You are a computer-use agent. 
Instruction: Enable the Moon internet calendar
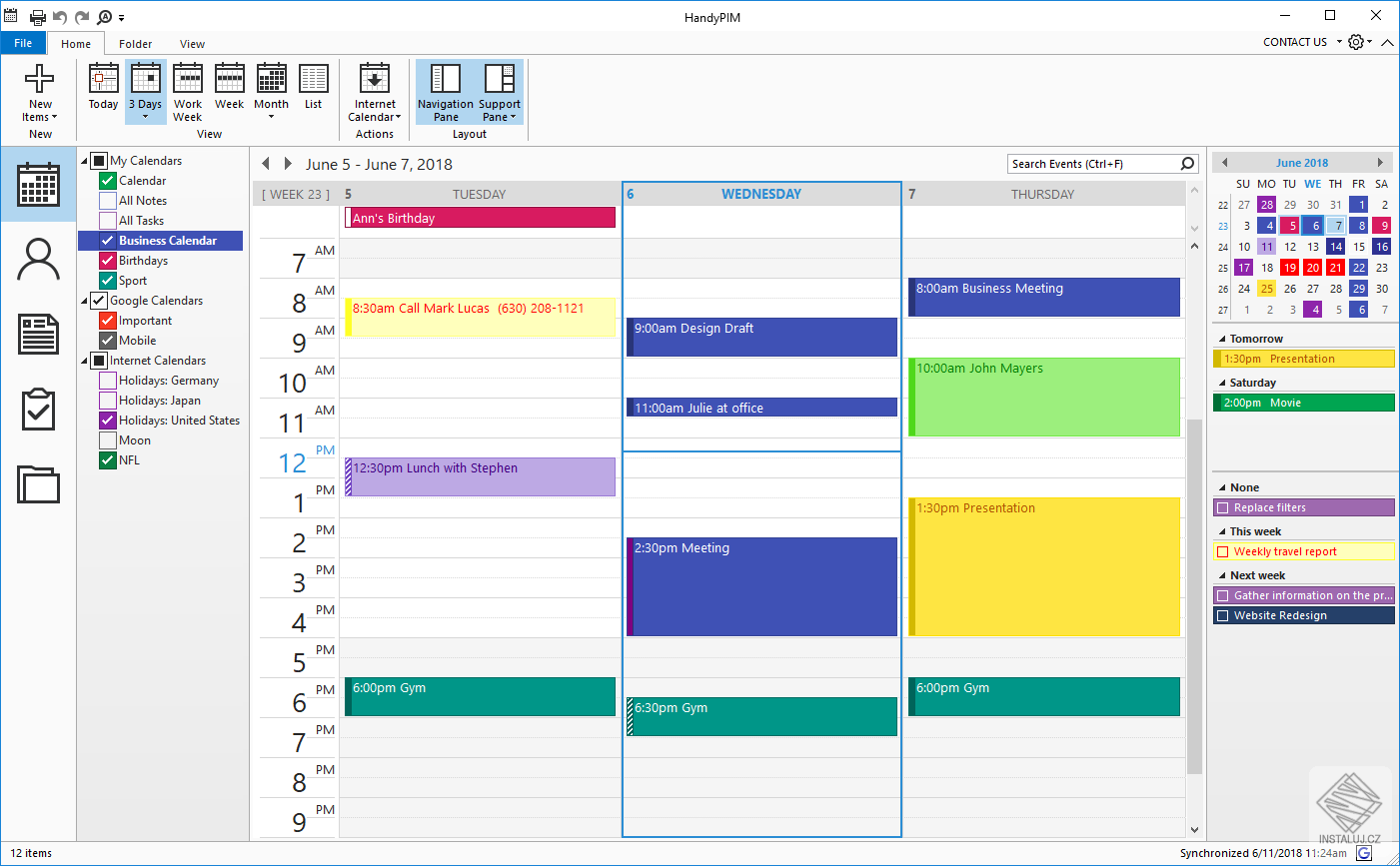point(108,440)
